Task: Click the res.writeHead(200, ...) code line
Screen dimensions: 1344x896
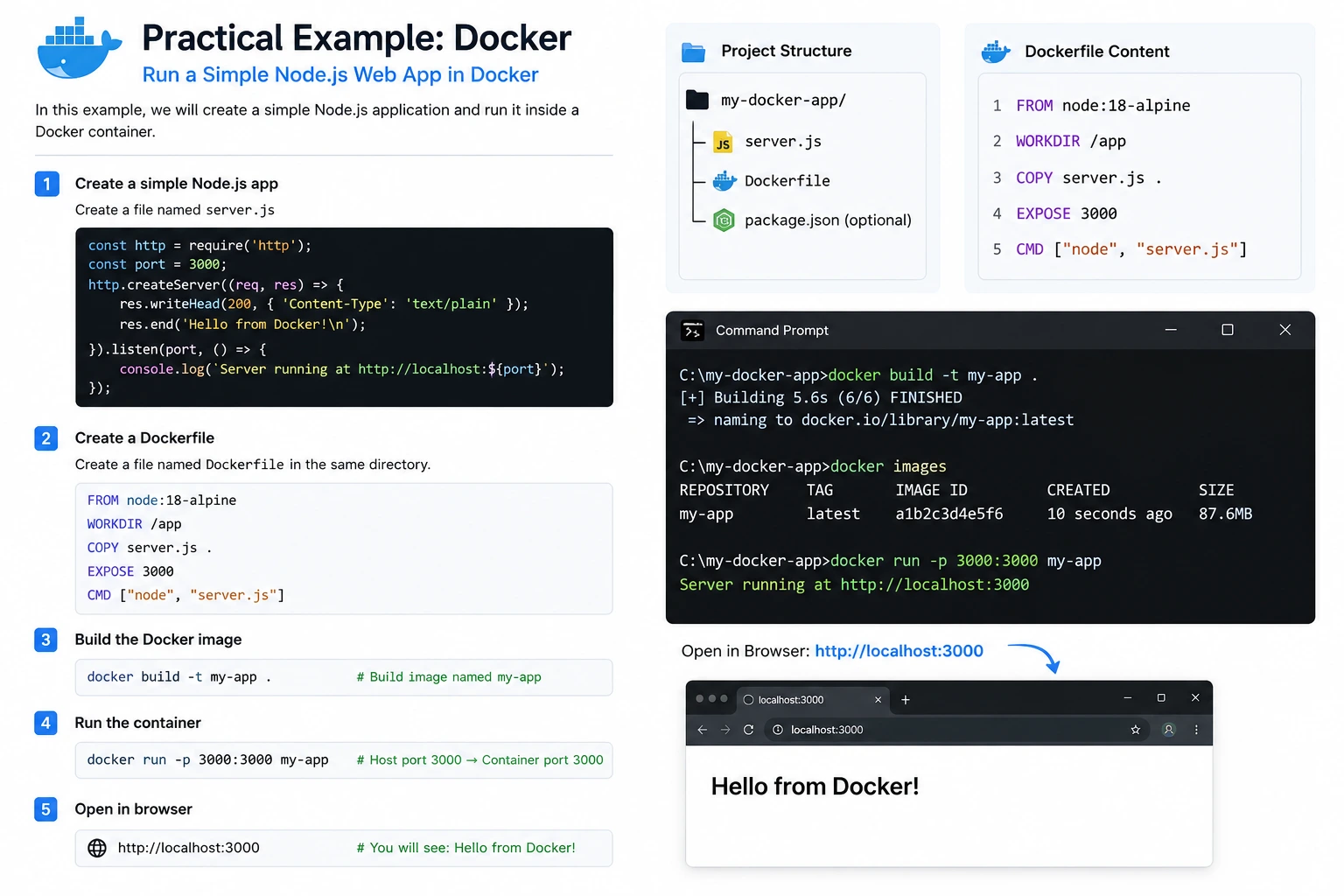Action: (x=324, y=304)
